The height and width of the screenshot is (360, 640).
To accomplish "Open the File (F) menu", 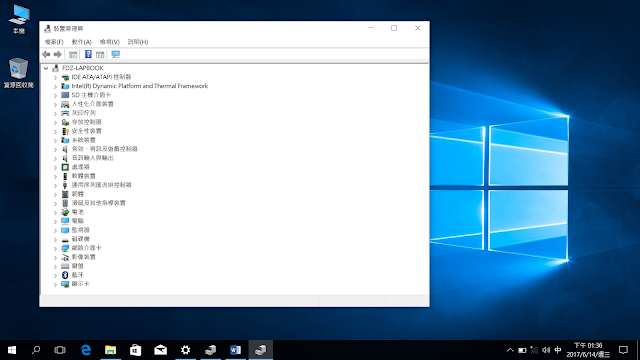I will (x=54, y=42).
